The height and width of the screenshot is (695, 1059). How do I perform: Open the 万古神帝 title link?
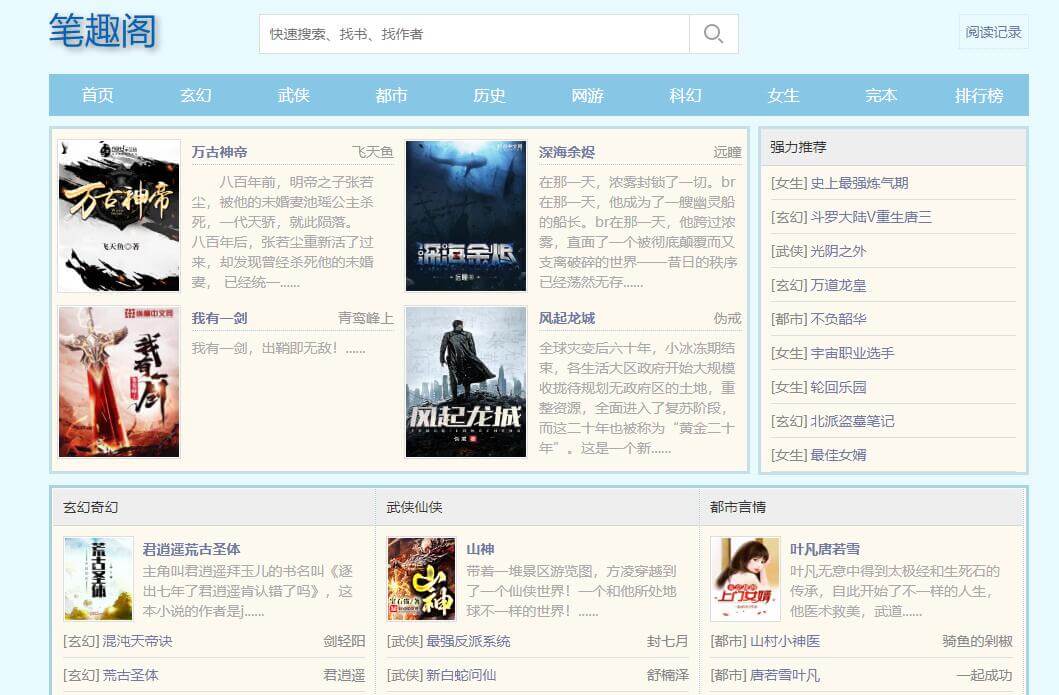pos(219,152)
